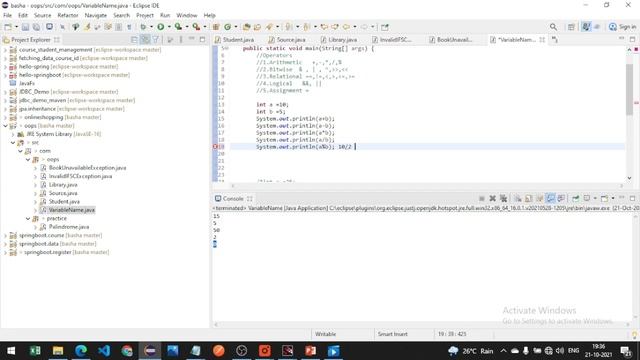
Task: Collapse the src folder node
Action: pos(13,142)
